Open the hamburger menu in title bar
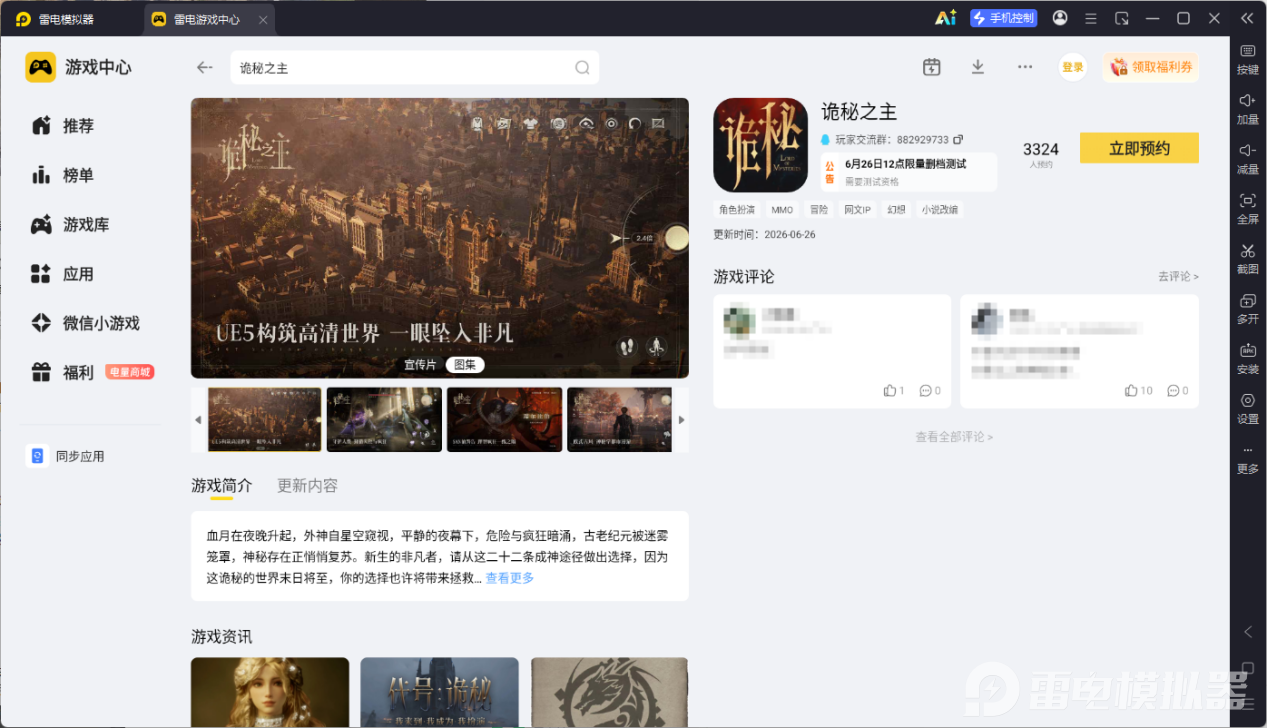This screenshot has width=1267, height=728. tap(1091, 18)
